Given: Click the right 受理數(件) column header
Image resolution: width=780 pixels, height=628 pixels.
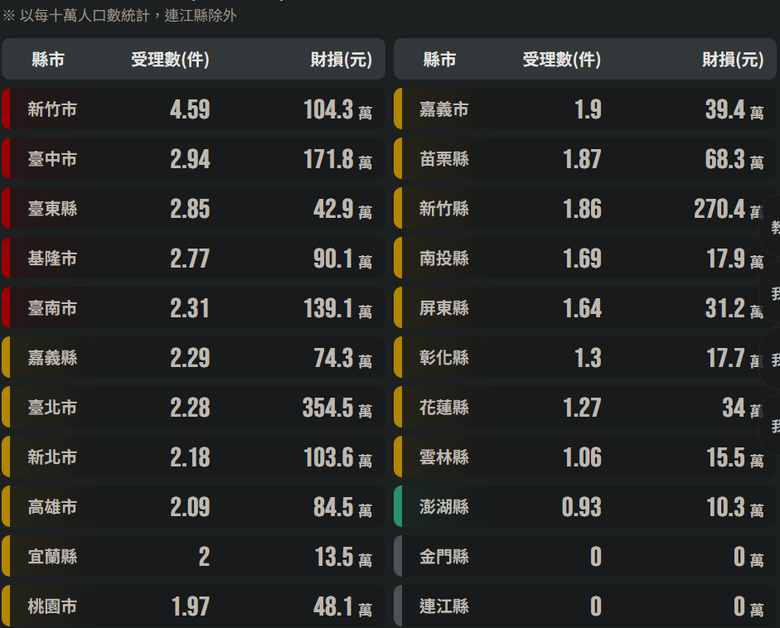Looking at the screenshot, I should 562,60.
